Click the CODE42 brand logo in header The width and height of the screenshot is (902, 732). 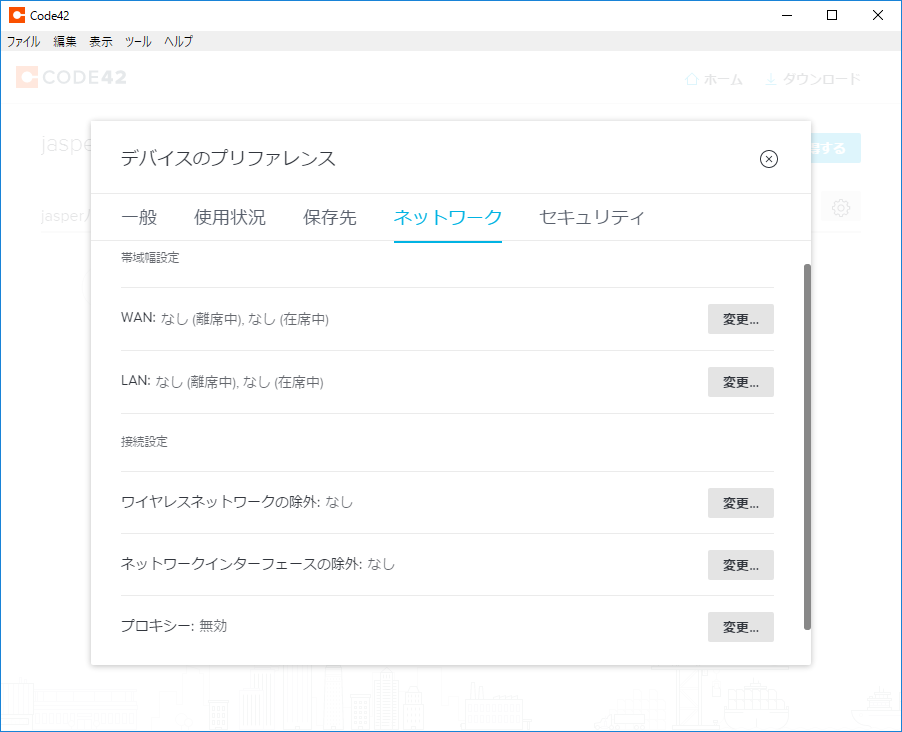click(x=71, y=77)
